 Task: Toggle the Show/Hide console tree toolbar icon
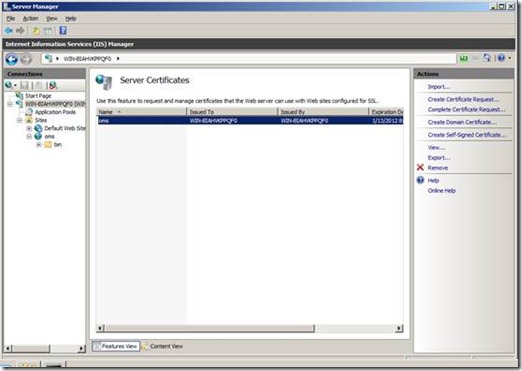coord(48,31)
